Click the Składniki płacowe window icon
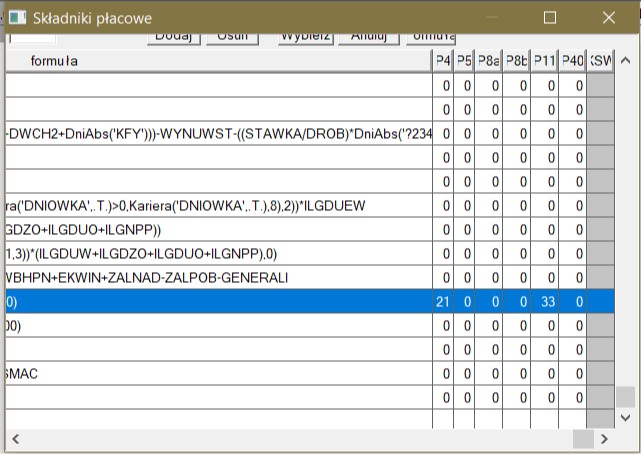This screenshot has height=454, width=641. pyautogui.click(x=17, y=17)
